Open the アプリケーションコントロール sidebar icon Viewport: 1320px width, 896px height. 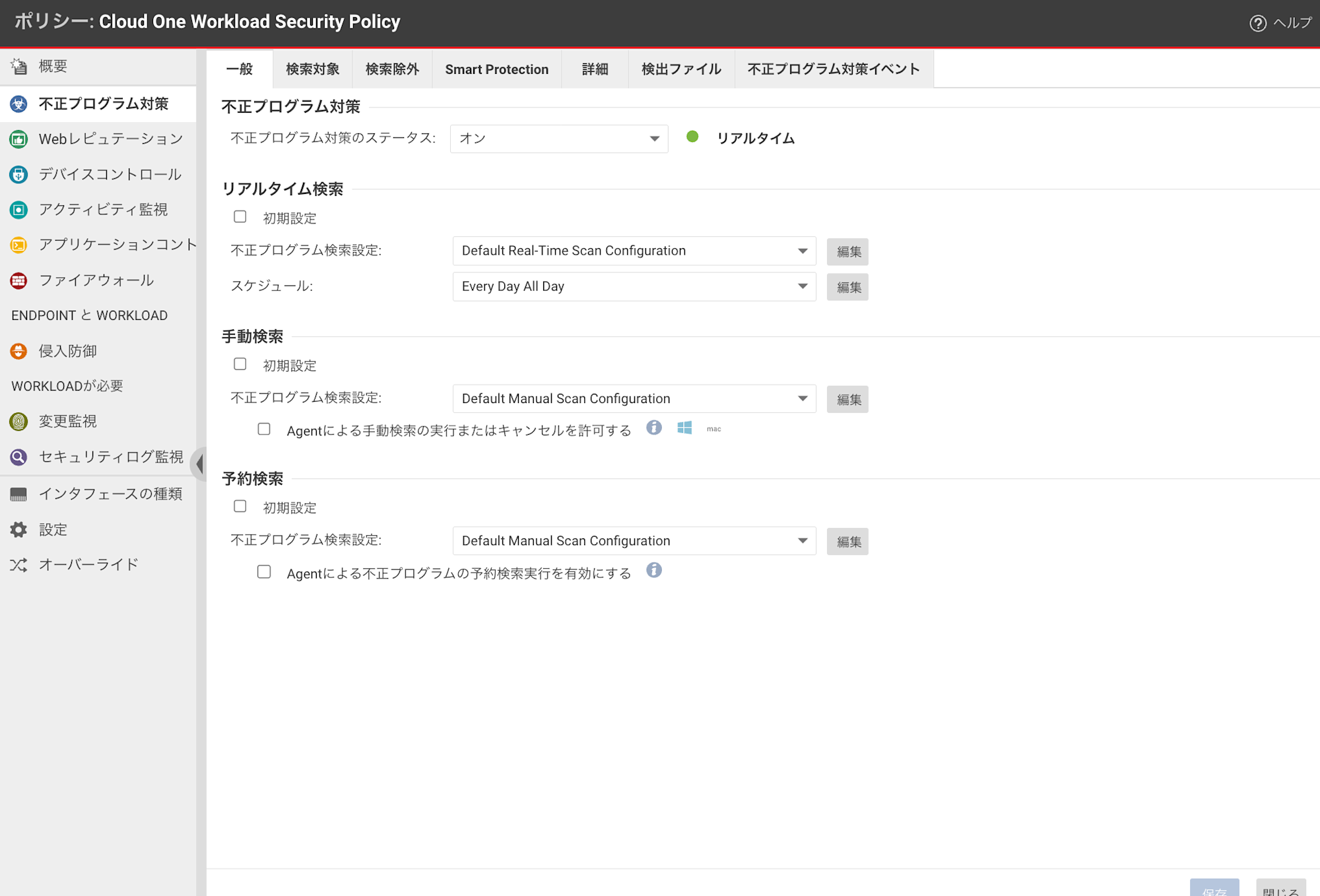[18, 245]
